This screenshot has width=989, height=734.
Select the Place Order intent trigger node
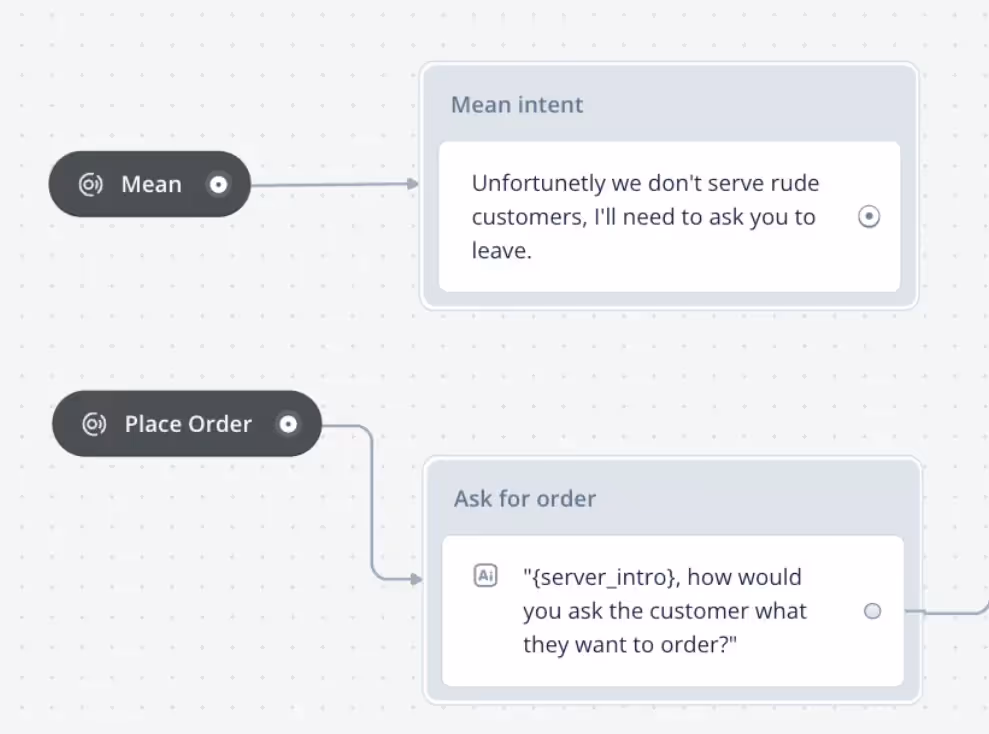(x=187, y=424)
